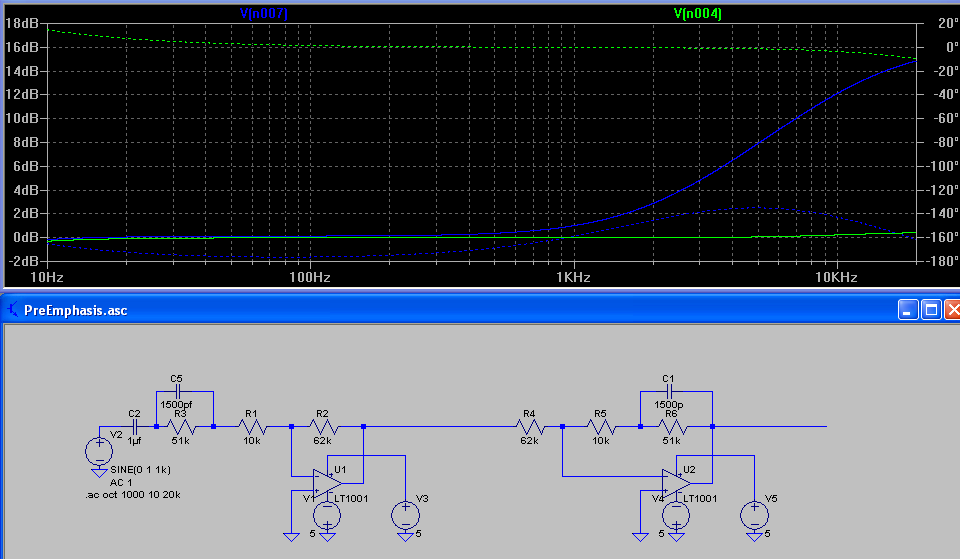Click the 10k value of R5
The height and width of the screenshot is (559, 960).
(601, 441)
